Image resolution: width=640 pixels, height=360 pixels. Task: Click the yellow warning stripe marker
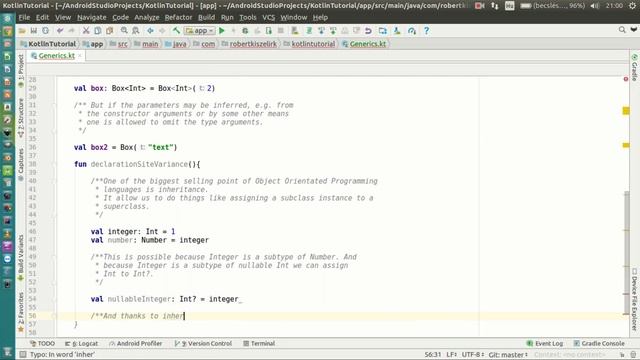(626, 111)
